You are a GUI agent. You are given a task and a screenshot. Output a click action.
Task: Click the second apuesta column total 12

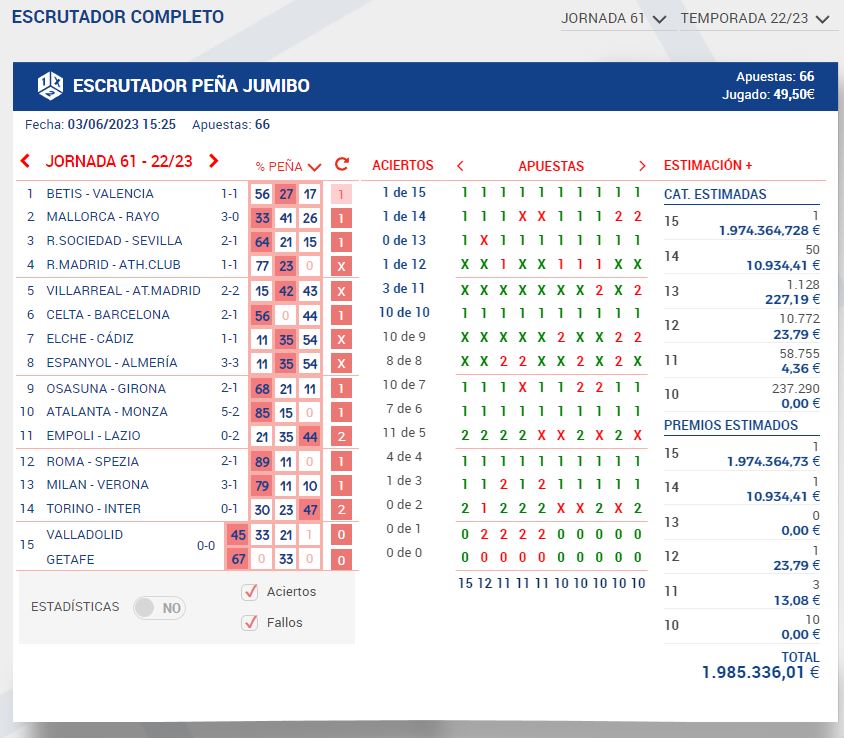(x=484, y=584)
